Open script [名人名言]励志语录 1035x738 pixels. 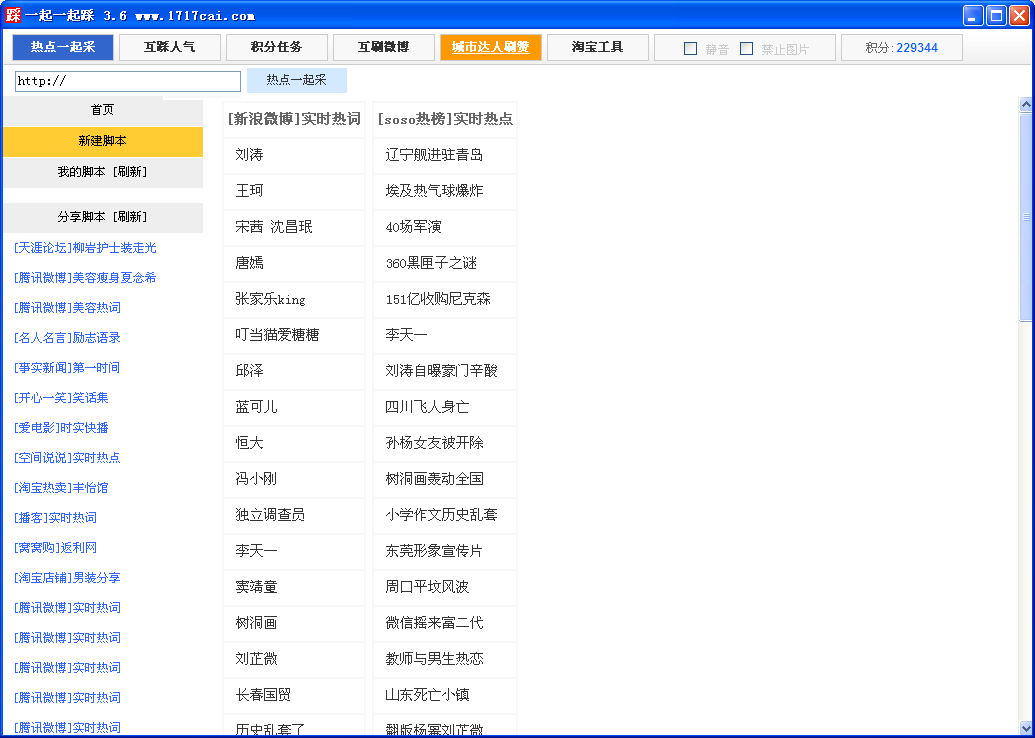tap(67, 338)
